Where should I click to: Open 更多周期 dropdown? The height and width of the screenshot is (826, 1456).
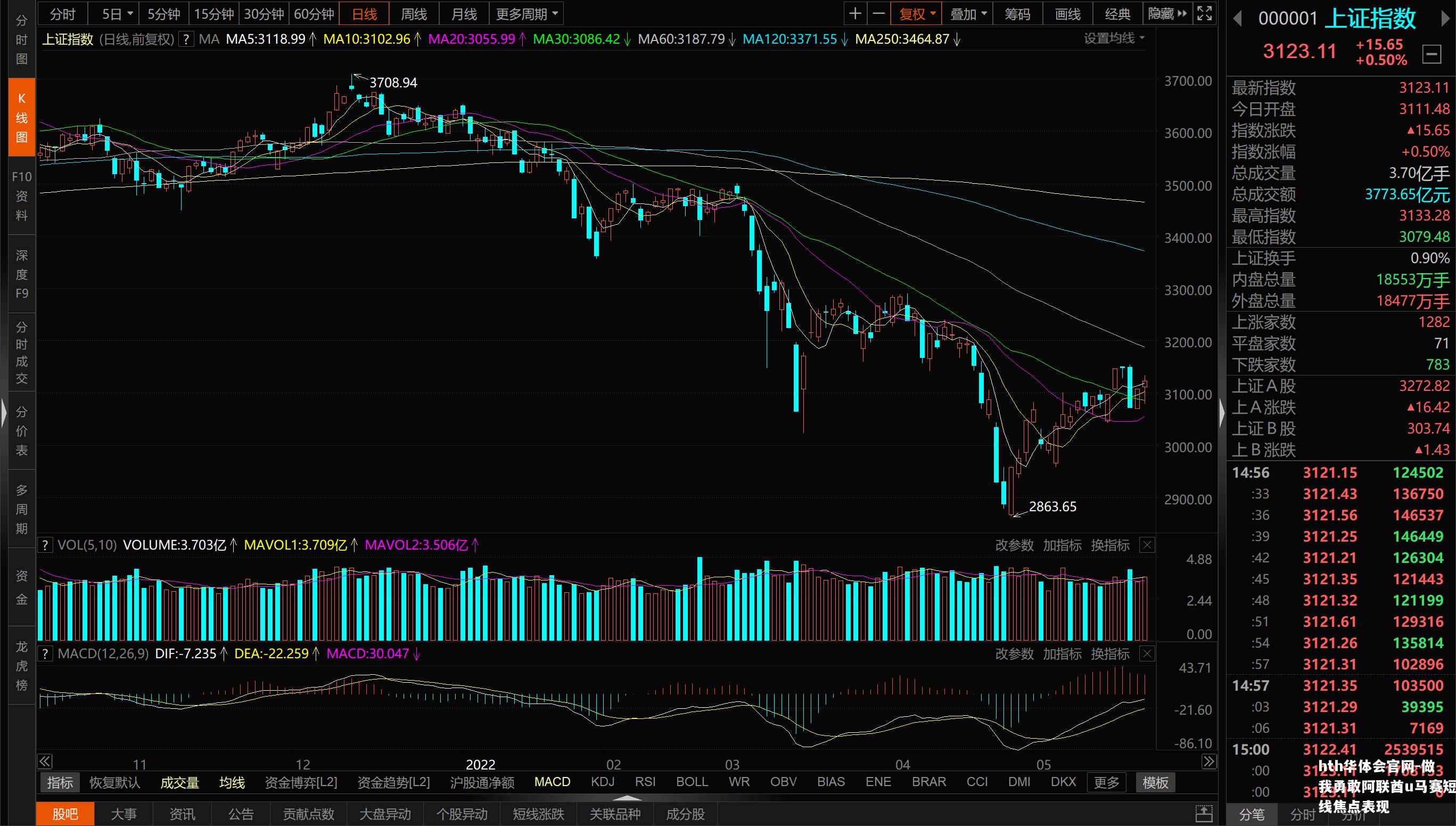point(527,14)
